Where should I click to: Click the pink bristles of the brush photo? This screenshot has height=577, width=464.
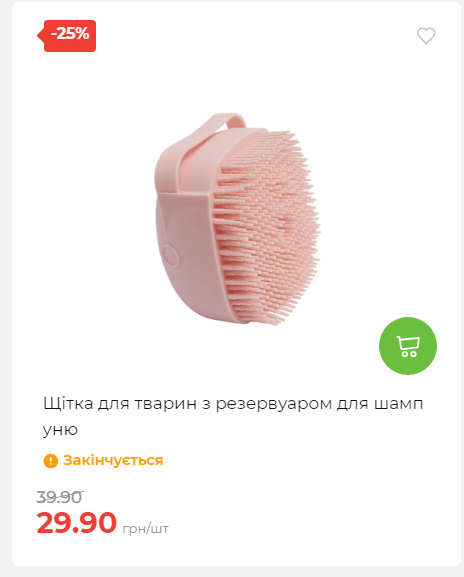pyautogui.click(x=266, y=226)
